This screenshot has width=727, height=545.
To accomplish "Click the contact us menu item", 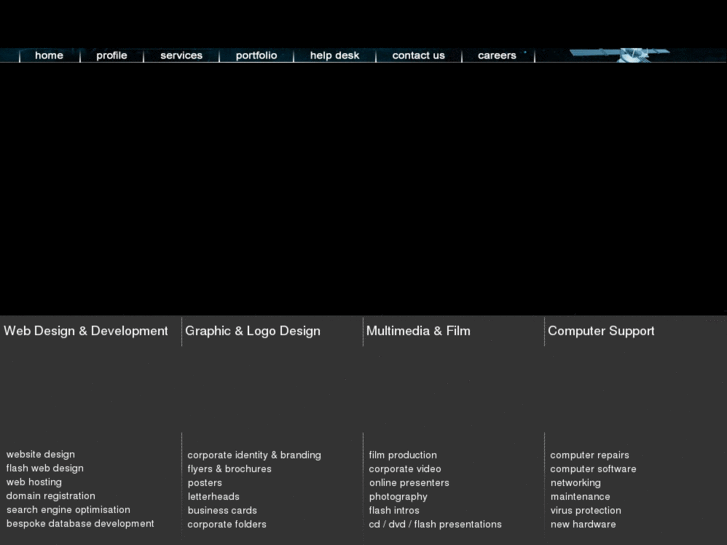I will (418, 56).
